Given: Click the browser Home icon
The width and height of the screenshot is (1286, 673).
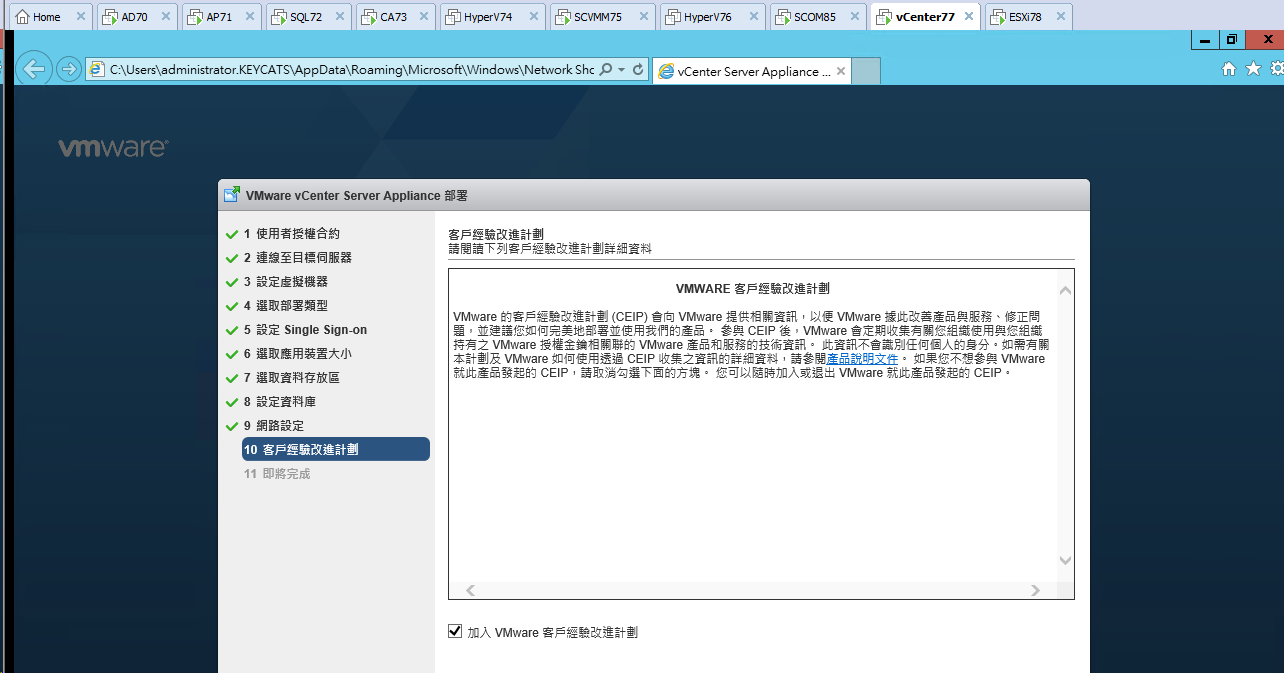Looking at the screenshot, I should tap(1229, 69).
